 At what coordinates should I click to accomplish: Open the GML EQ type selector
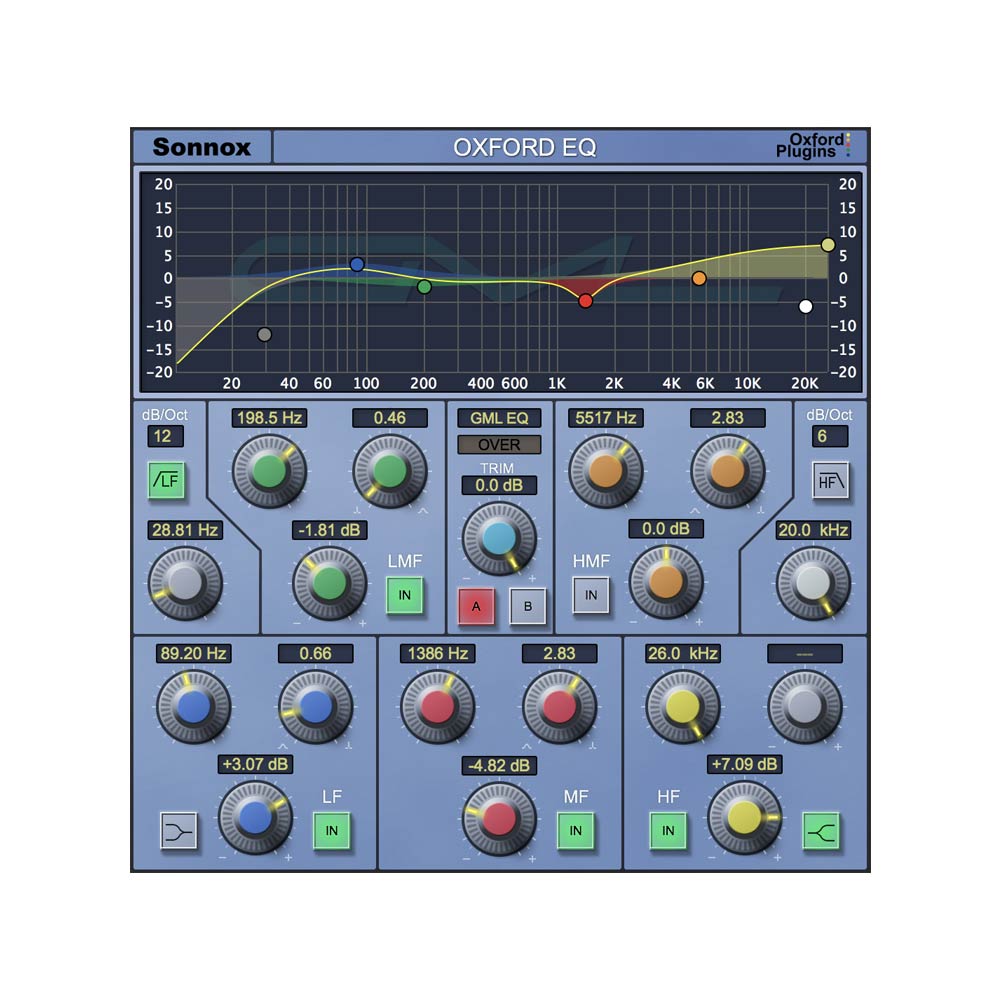499,418
